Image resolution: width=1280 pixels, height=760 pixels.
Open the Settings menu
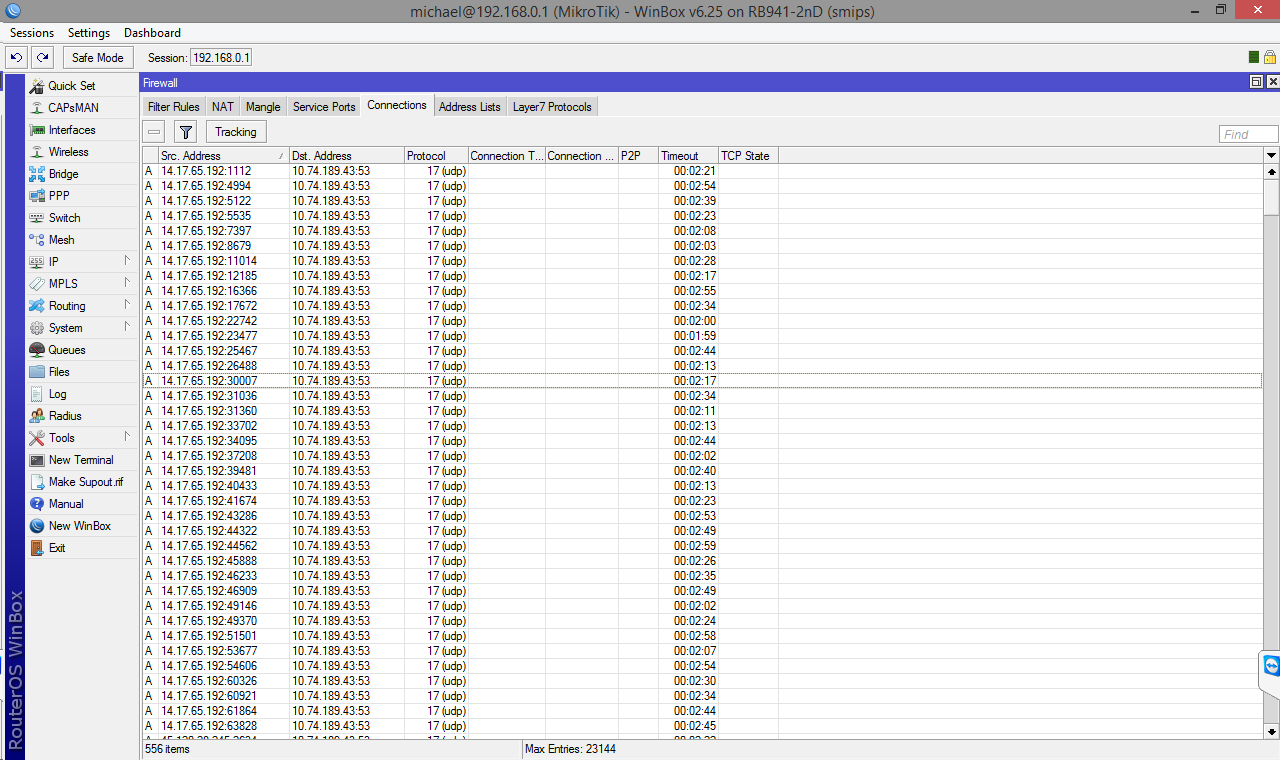pyautogui.click(x=89, y=33)
